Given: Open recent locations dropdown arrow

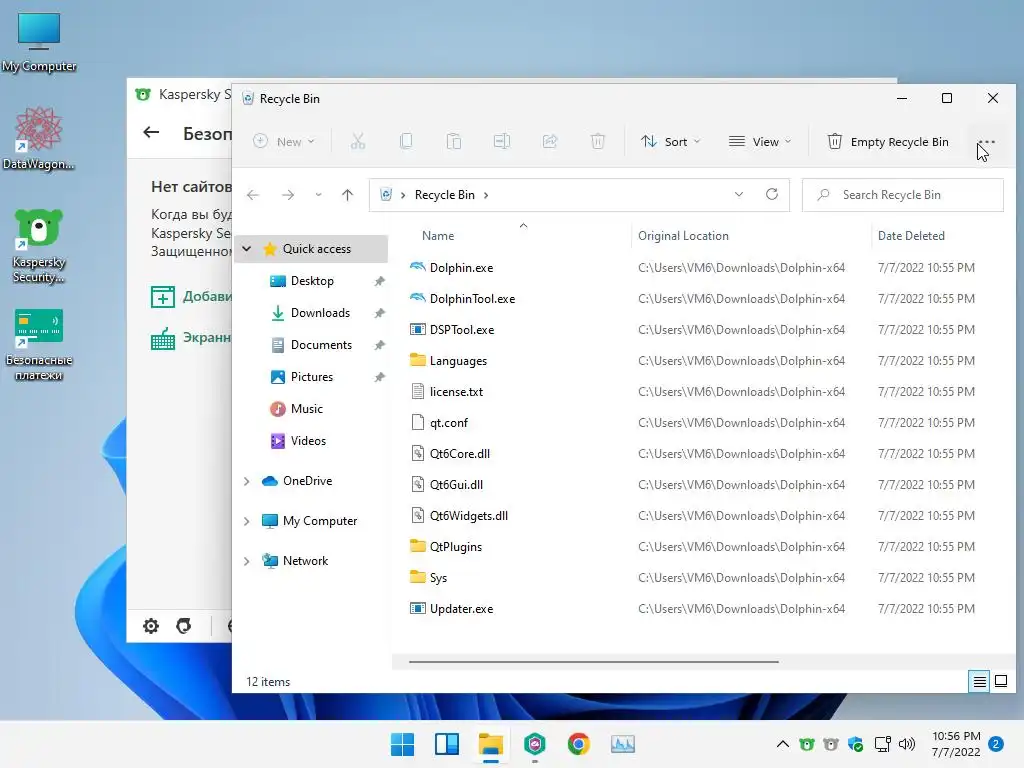Looking at the screenshot, I should click(x=318, y=195).
